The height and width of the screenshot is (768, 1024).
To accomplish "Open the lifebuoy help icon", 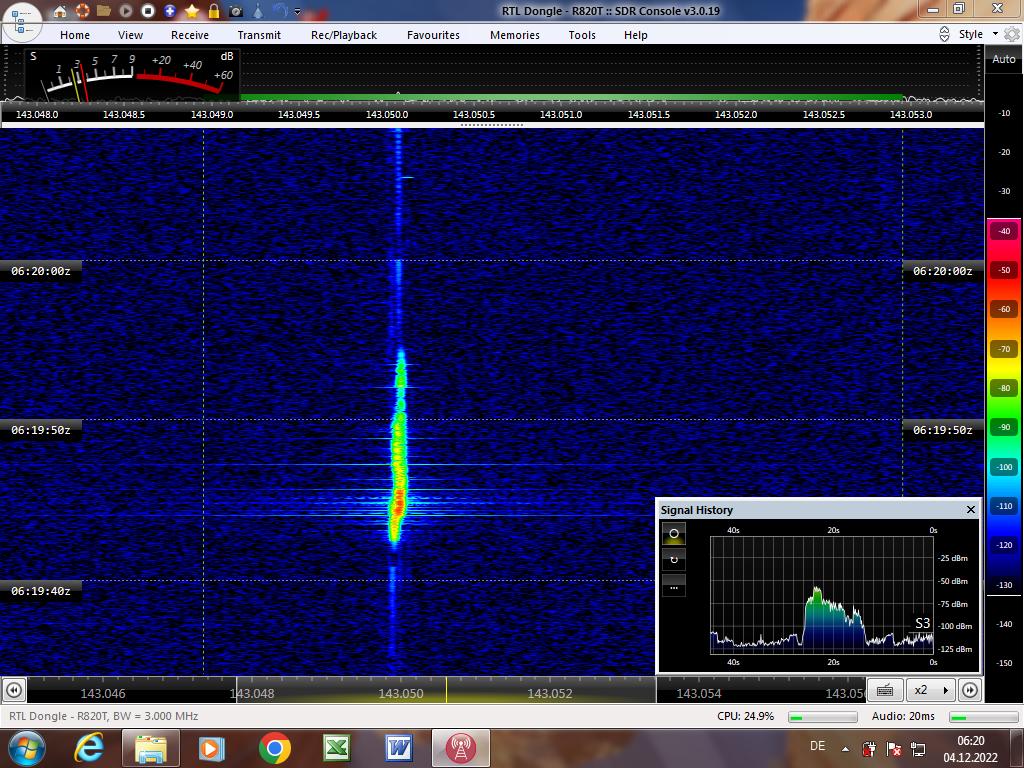I will click(82, 11).
